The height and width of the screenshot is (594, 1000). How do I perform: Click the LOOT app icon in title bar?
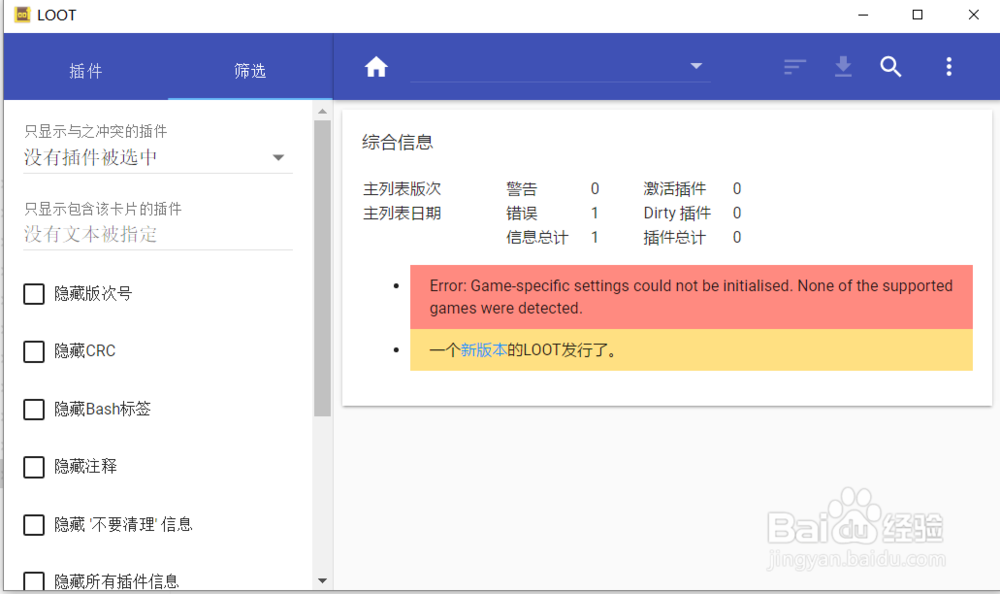tap(22, 15)
